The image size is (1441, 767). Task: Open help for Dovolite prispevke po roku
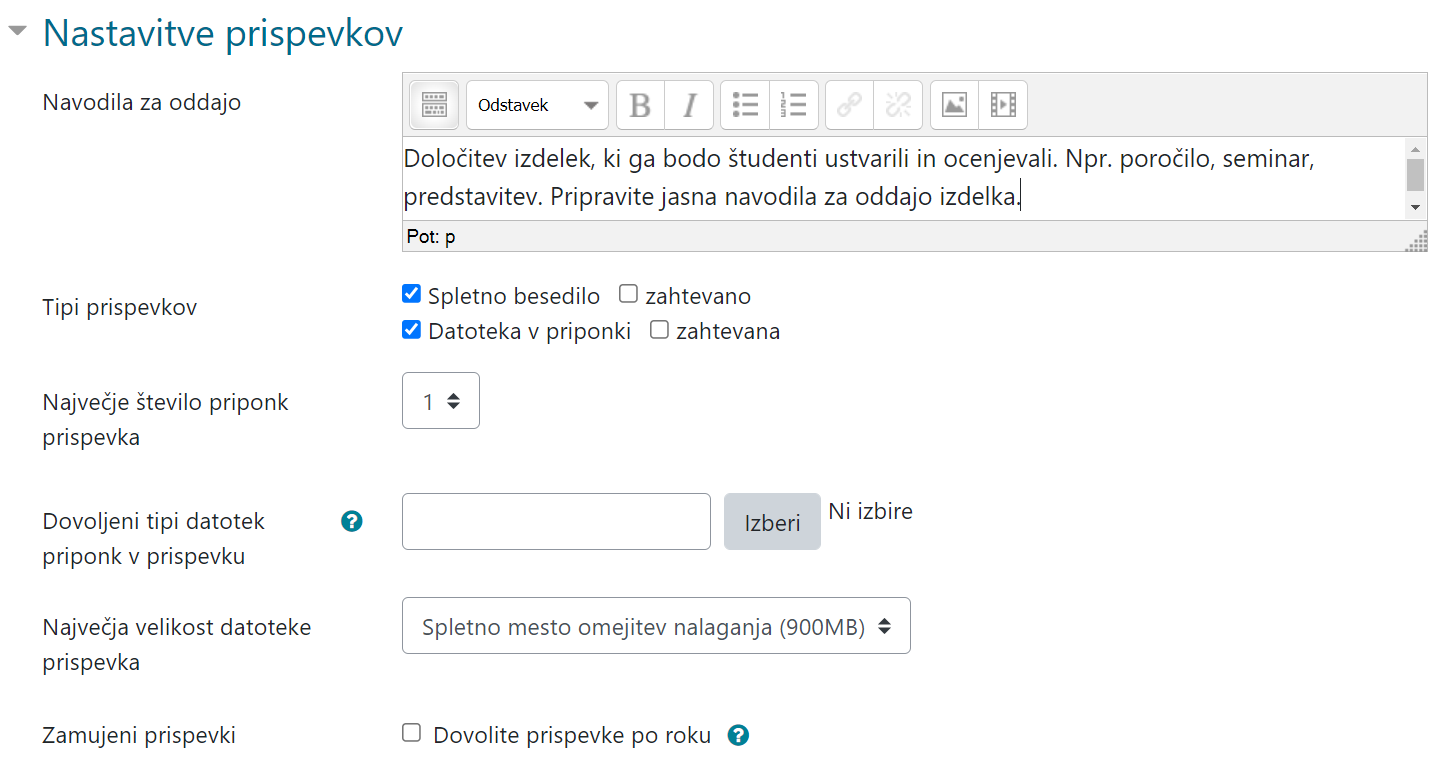[738, 734]
